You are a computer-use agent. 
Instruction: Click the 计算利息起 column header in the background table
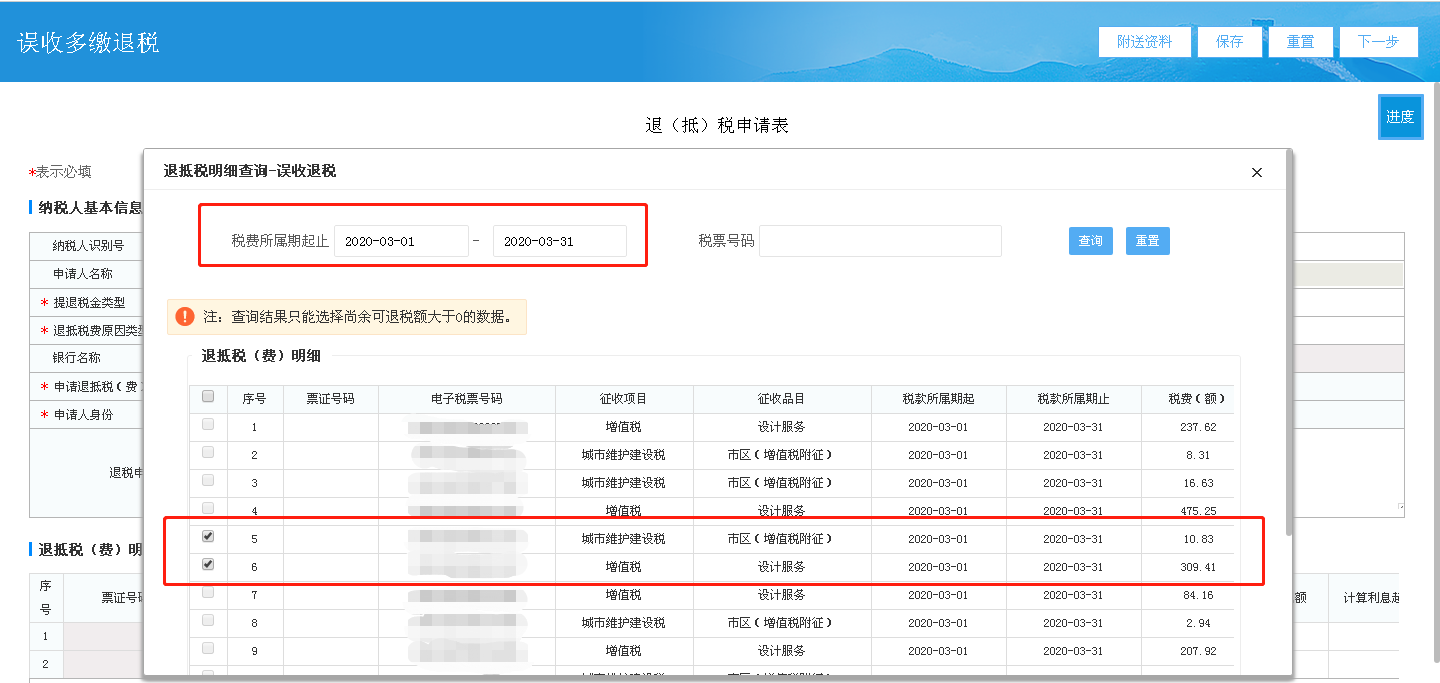1370,598
